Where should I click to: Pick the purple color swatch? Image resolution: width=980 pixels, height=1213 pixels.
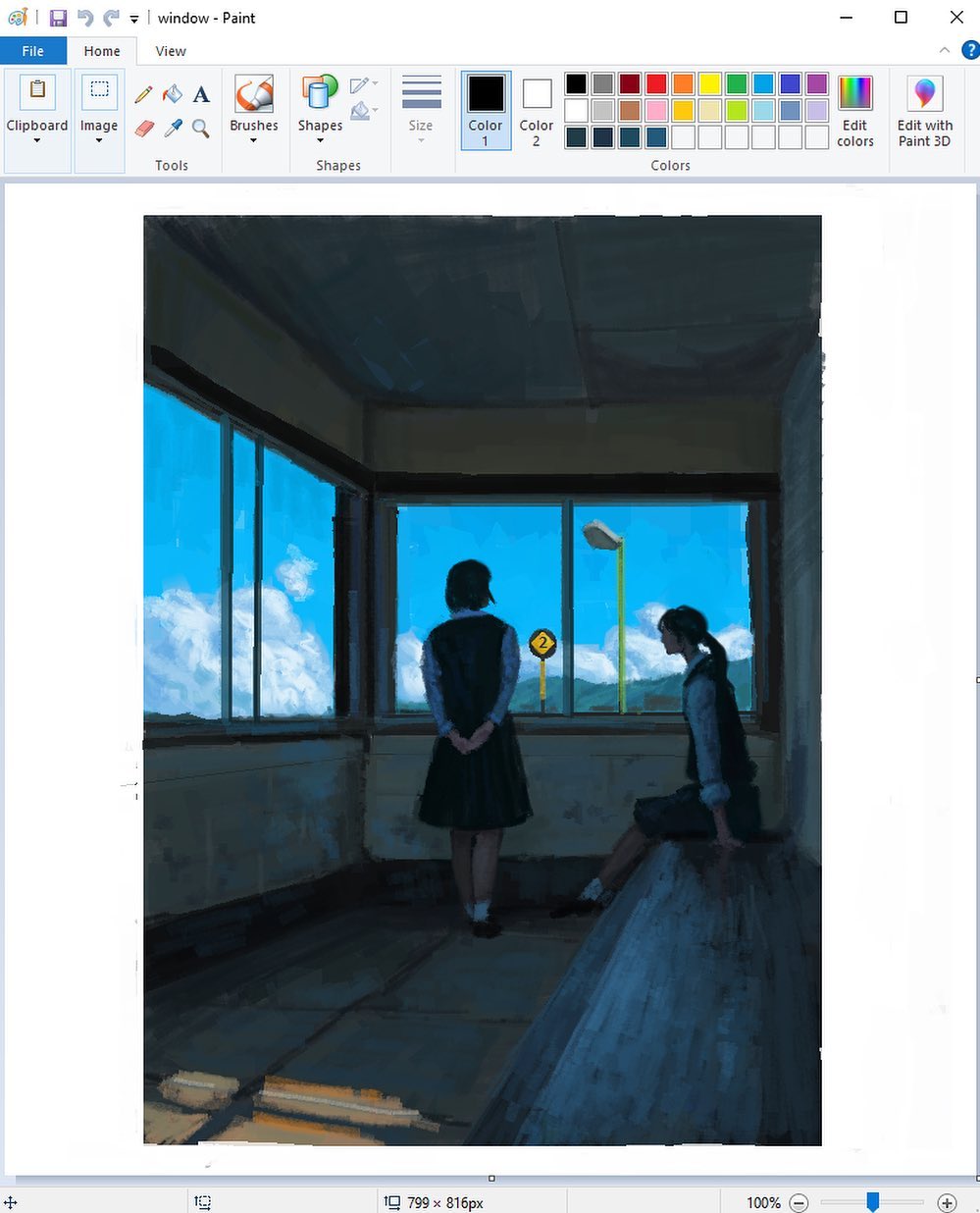coord(816,83)
